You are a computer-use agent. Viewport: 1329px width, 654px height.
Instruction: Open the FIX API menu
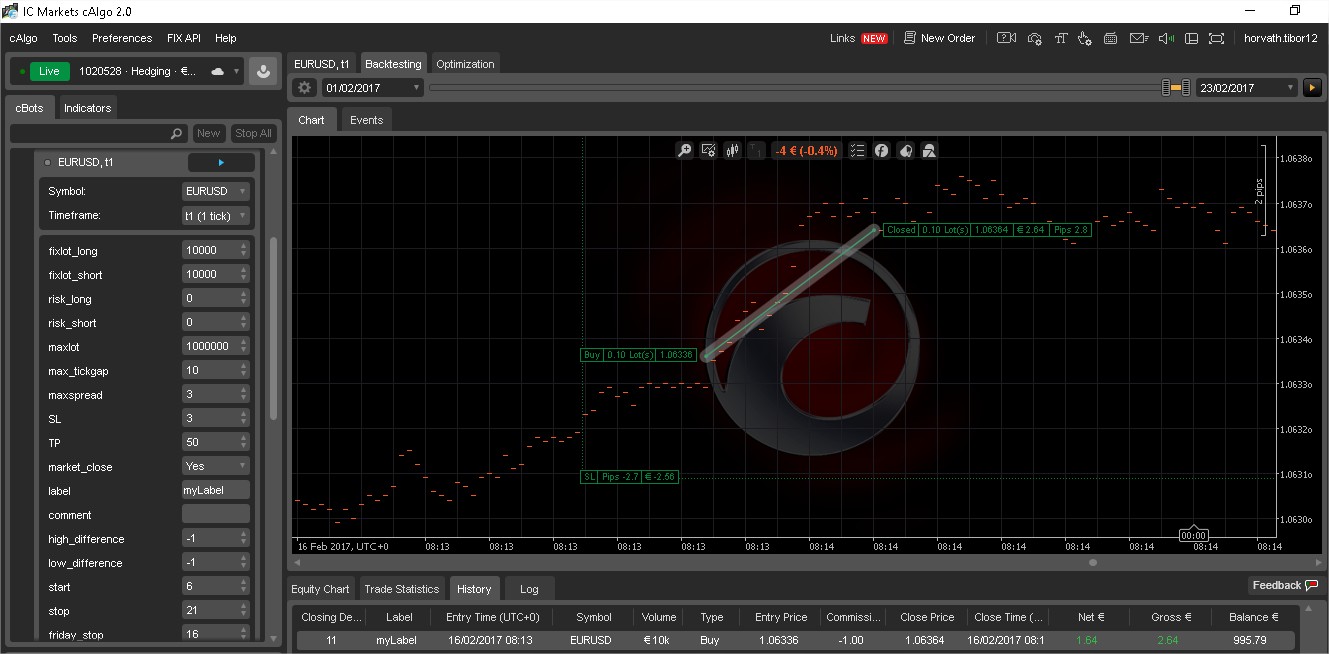pos(184,38)
